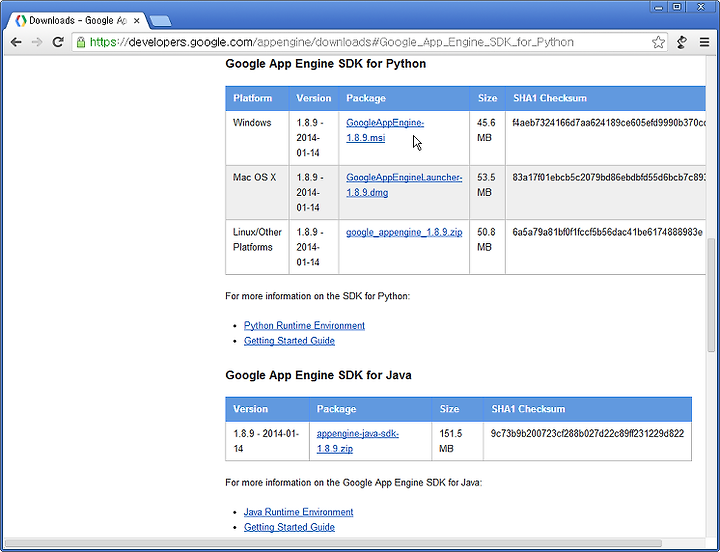Download google_appengine_1.8.9.zip for Linux

(x=404, y=232)
